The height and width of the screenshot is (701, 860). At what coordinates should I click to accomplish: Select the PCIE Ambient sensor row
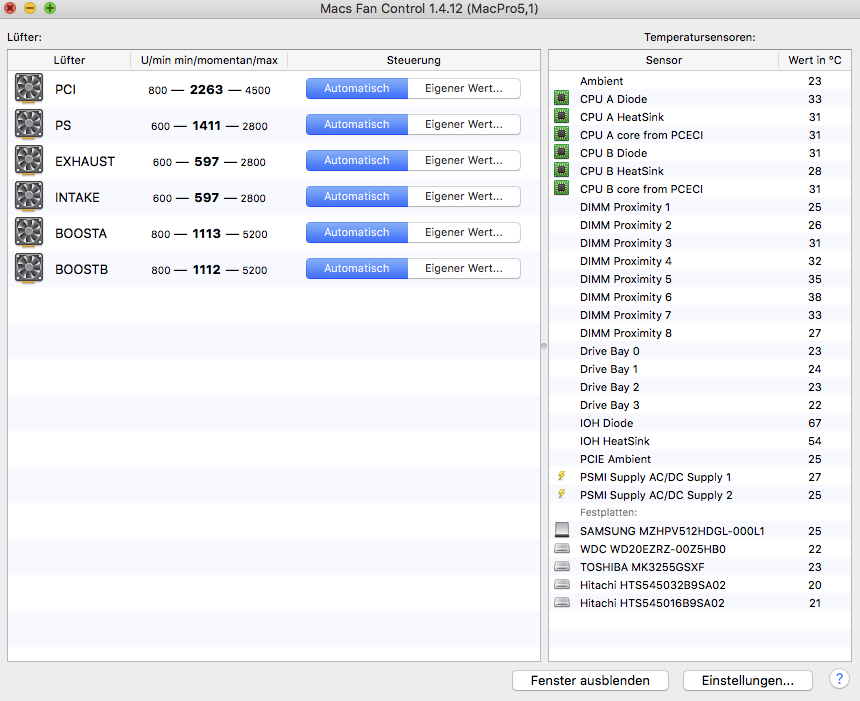[700, 459]
